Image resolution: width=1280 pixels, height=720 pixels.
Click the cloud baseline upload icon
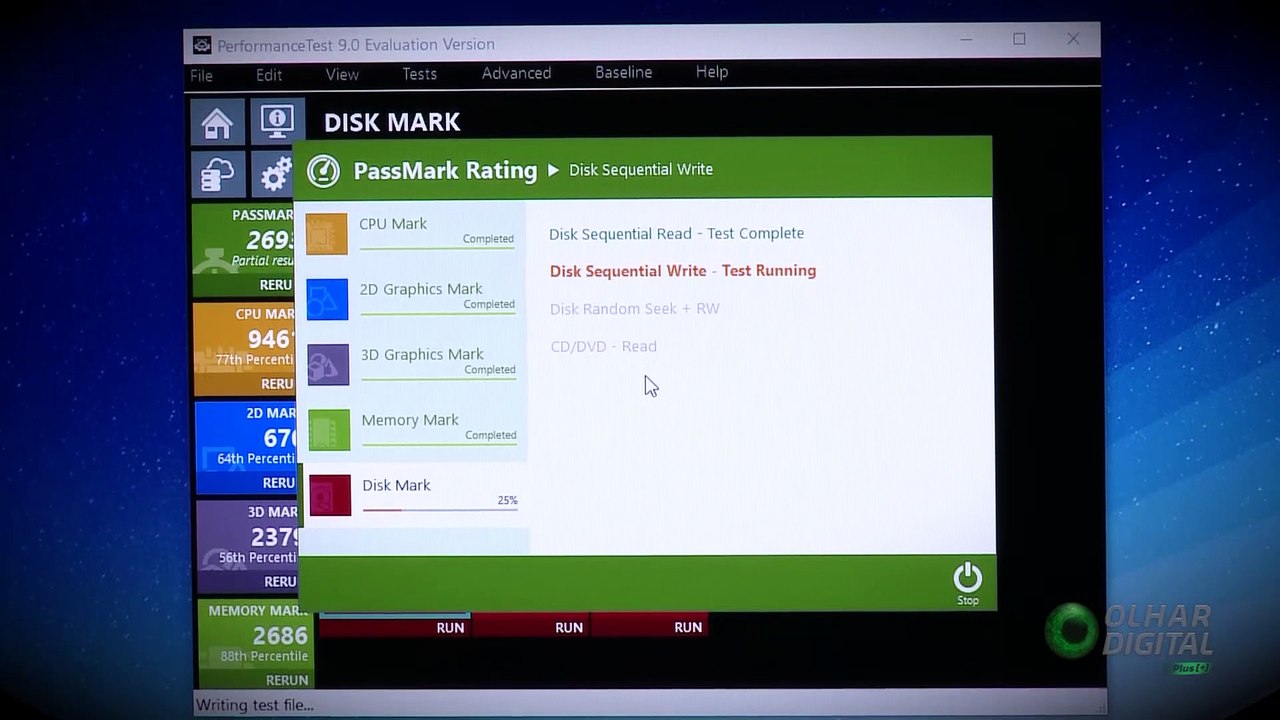coord(217,175)
